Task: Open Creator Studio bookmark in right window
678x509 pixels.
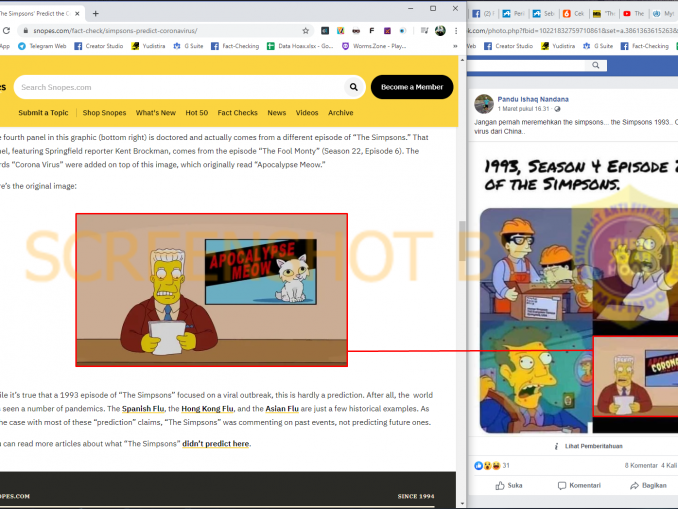Action: click(508, 46)
